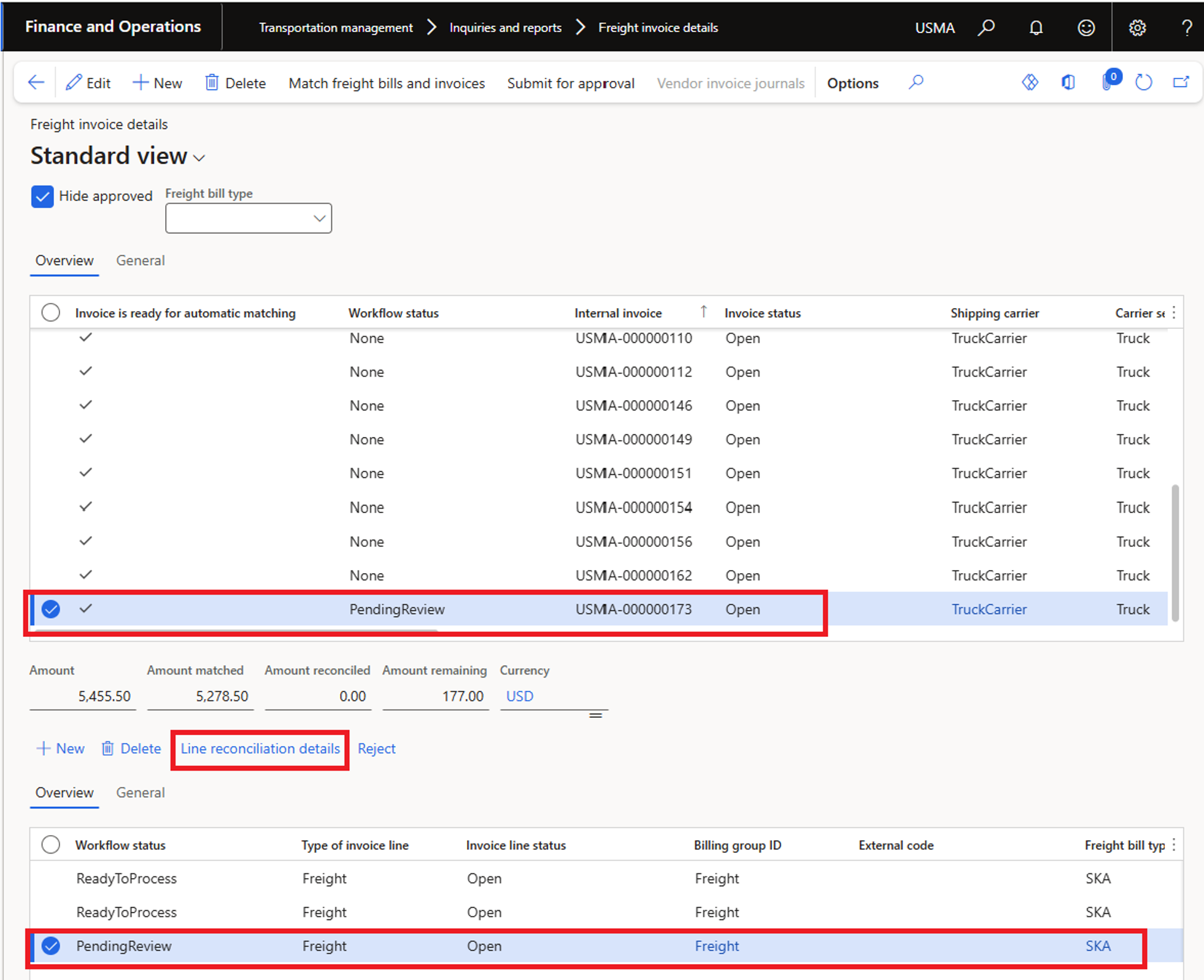Click invoice grid vertical scrollbar
1204x980 pixels.
pos(1175,552)
